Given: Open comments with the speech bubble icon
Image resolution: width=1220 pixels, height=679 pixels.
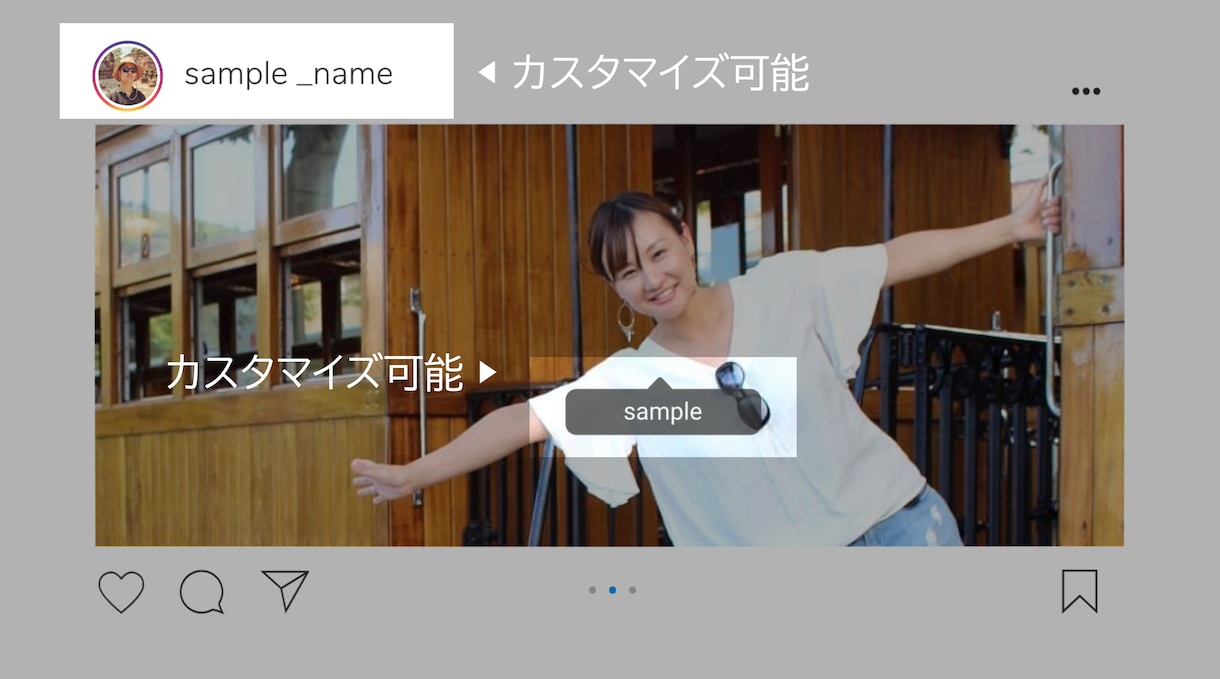Looking at the screenshot, I should [x=201, y=592].
